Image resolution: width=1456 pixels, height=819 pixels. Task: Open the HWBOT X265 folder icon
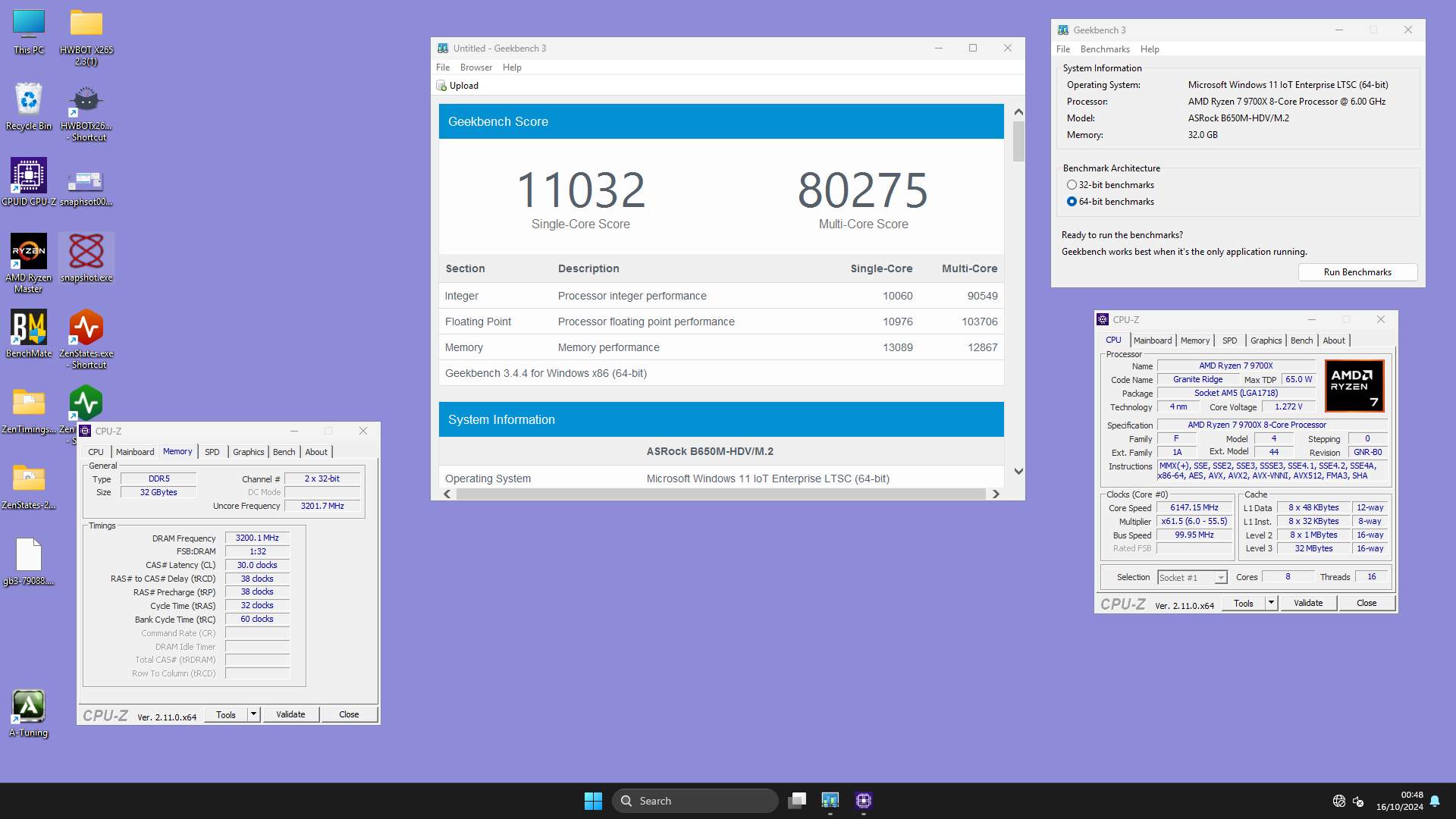point(86,24)
